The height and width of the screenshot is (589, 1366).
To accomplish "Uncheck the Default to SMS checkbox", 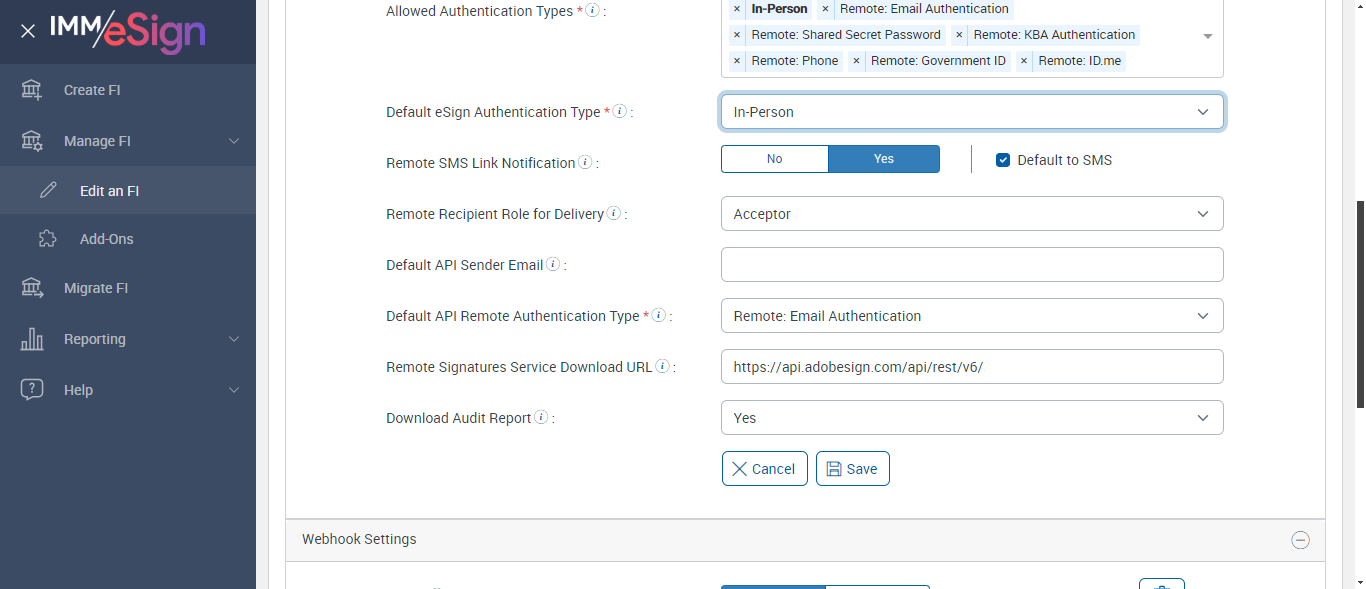I will tap(1003, 160).
